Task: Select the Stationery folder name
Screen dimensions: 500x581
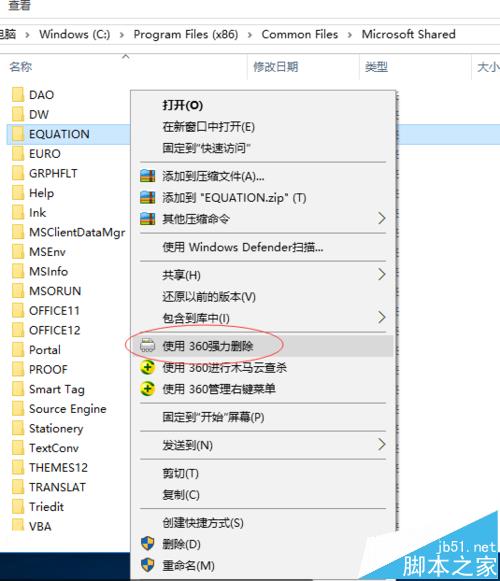Action: tap(56, 429)
